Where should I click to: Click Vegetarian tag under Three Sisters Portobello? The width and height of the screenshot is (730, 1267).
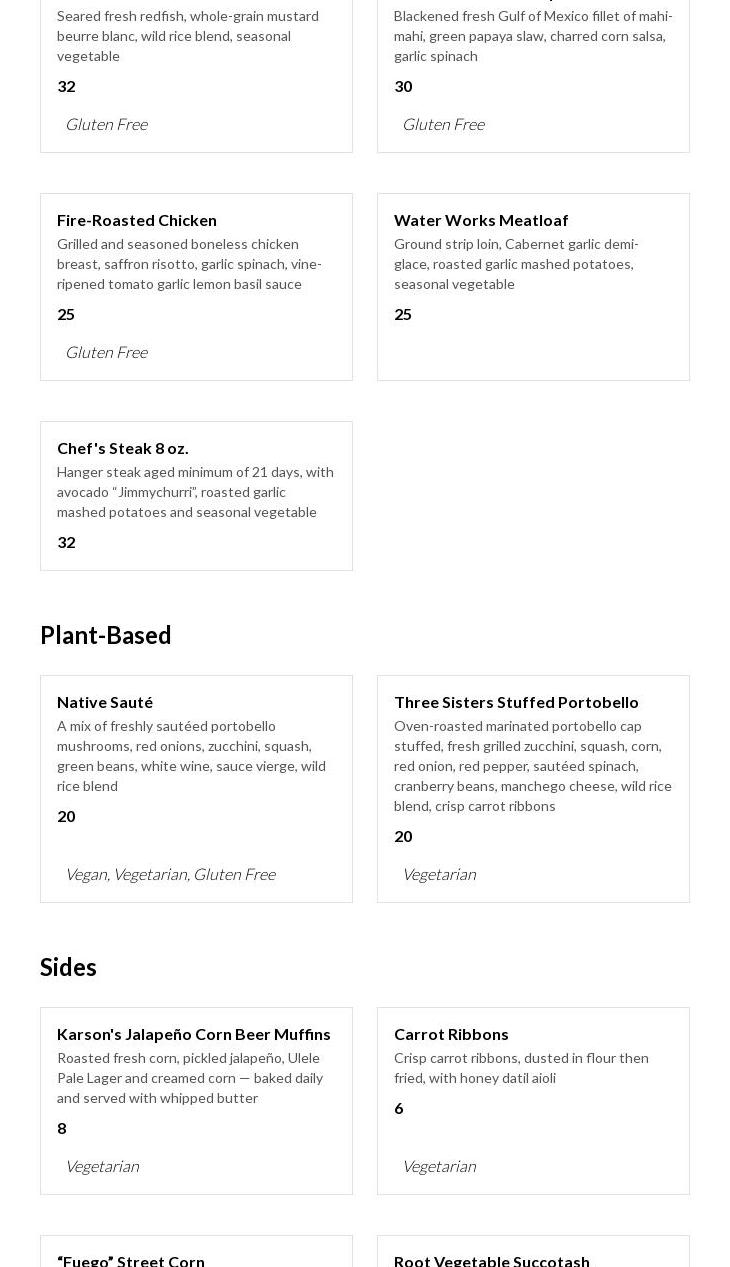coord(439,874)
